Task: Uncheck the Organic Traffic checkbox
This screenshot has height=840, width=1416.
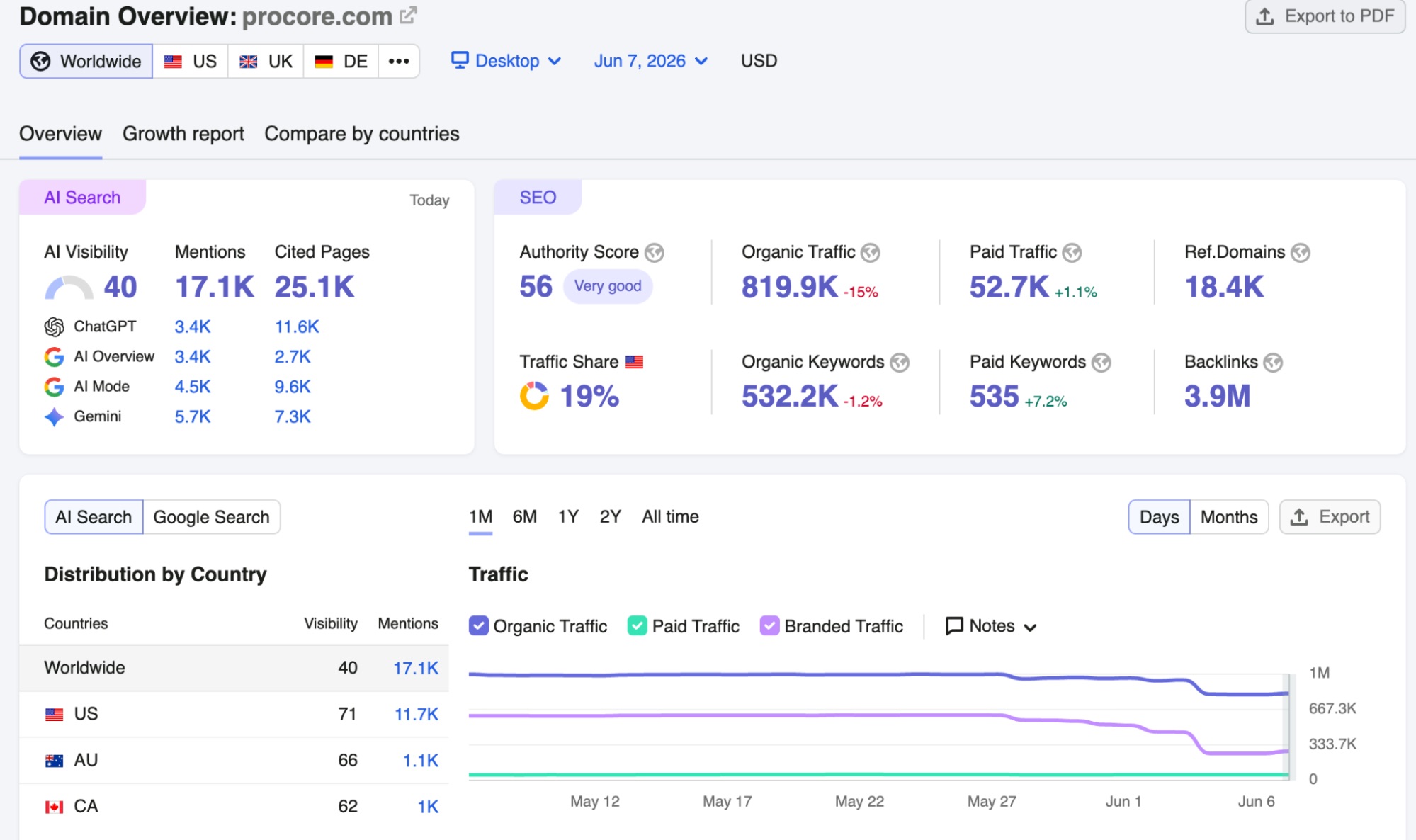Action: click(479, 626)
